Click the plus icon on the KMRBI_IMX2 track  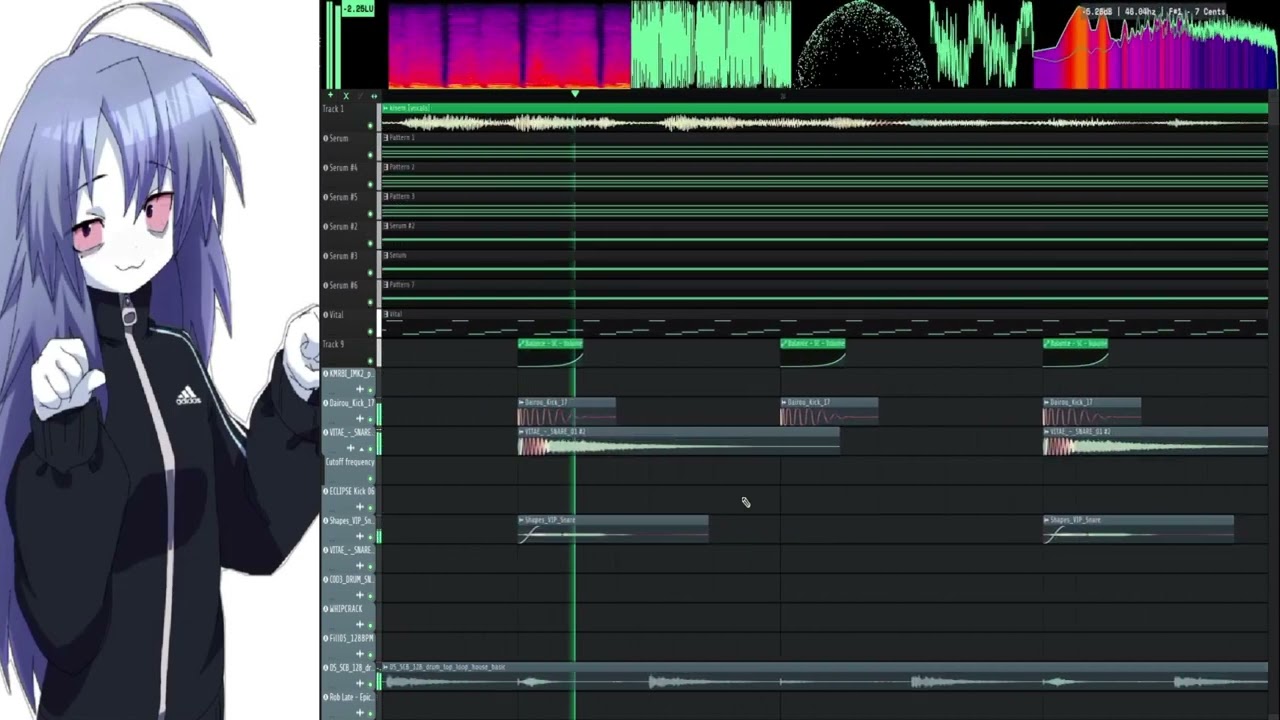coord(360,389)
